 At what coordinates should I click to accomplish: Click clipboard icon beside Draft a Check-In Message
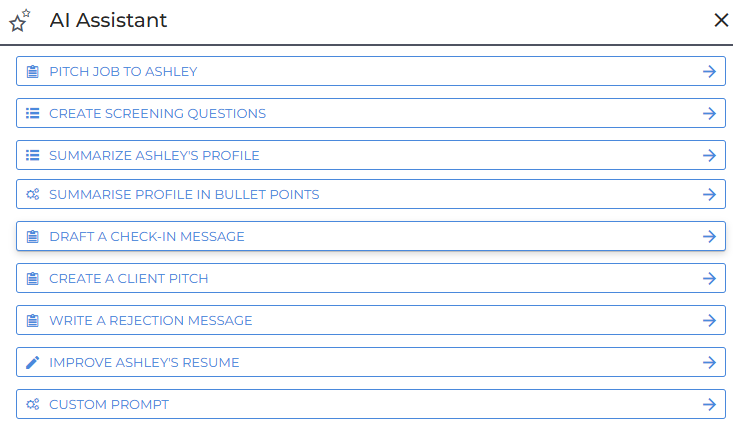click(x=33, y=236)
